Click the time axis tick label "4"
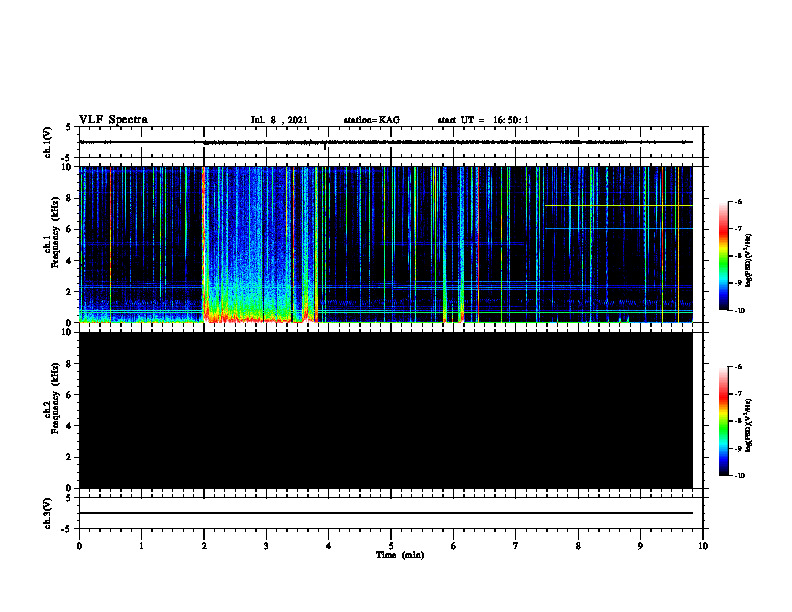This screenshot has height=612, width=792. click(x=329, y=545)
